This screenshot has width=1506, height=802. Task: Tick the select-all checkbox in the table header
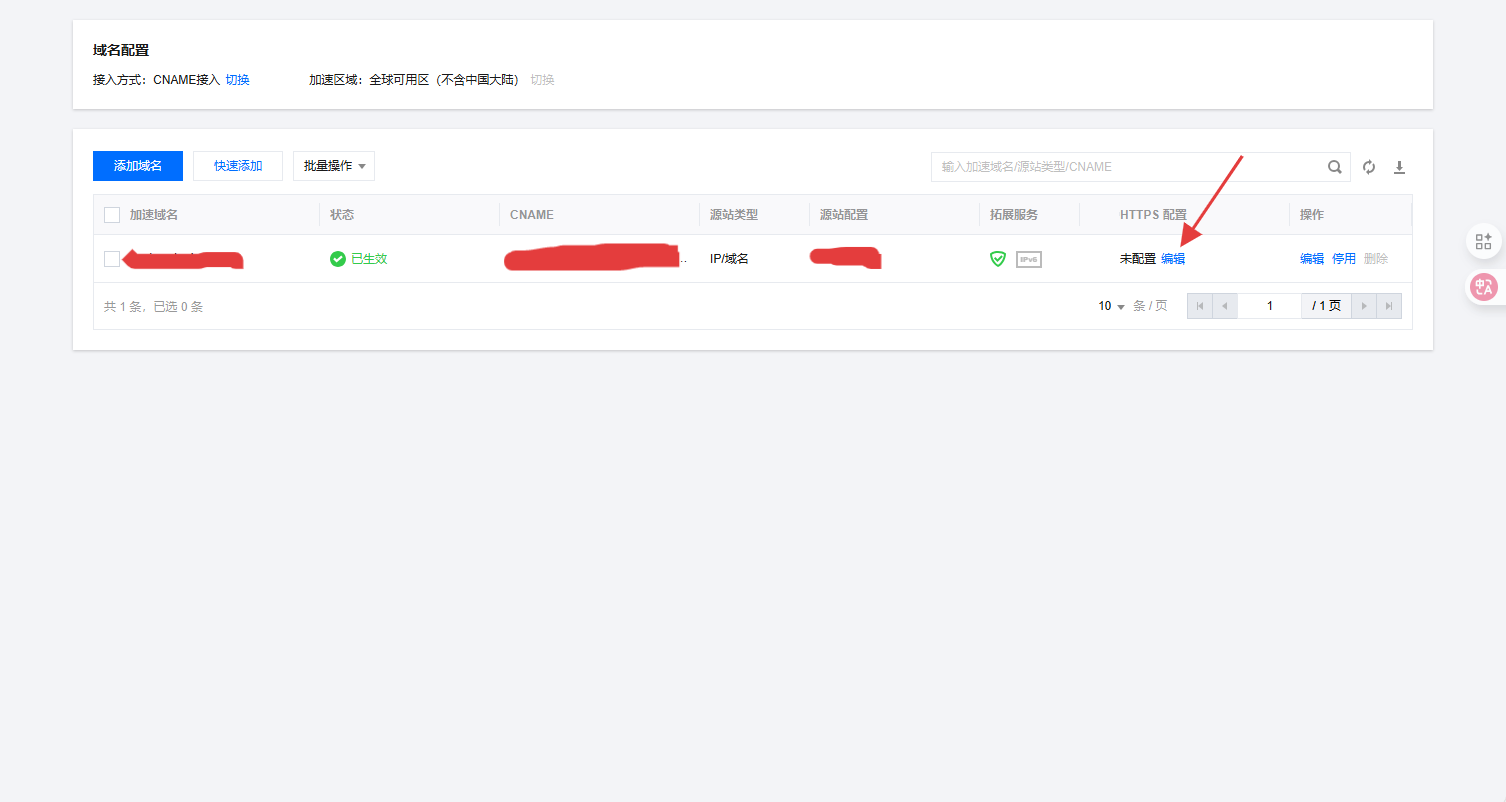[x=112, y=215]
